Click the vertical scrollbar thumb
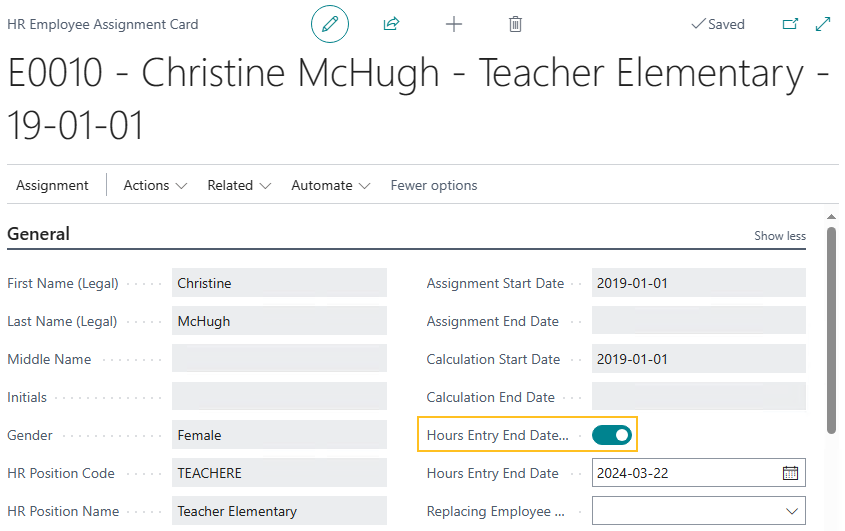 click(831, 330)
